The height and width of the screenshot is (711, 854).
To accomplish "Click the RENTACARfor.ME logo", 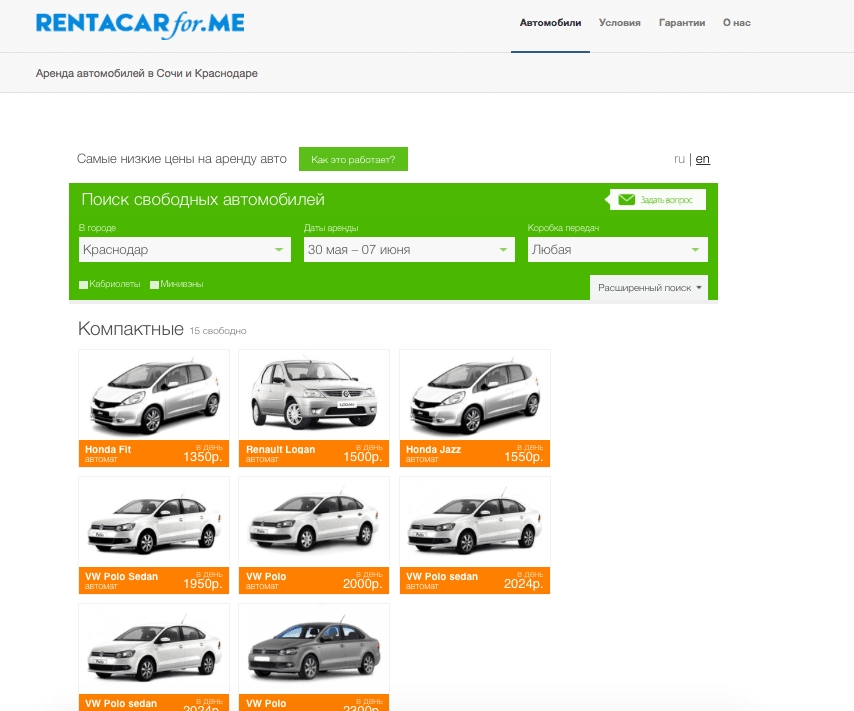I will point(140,25).
